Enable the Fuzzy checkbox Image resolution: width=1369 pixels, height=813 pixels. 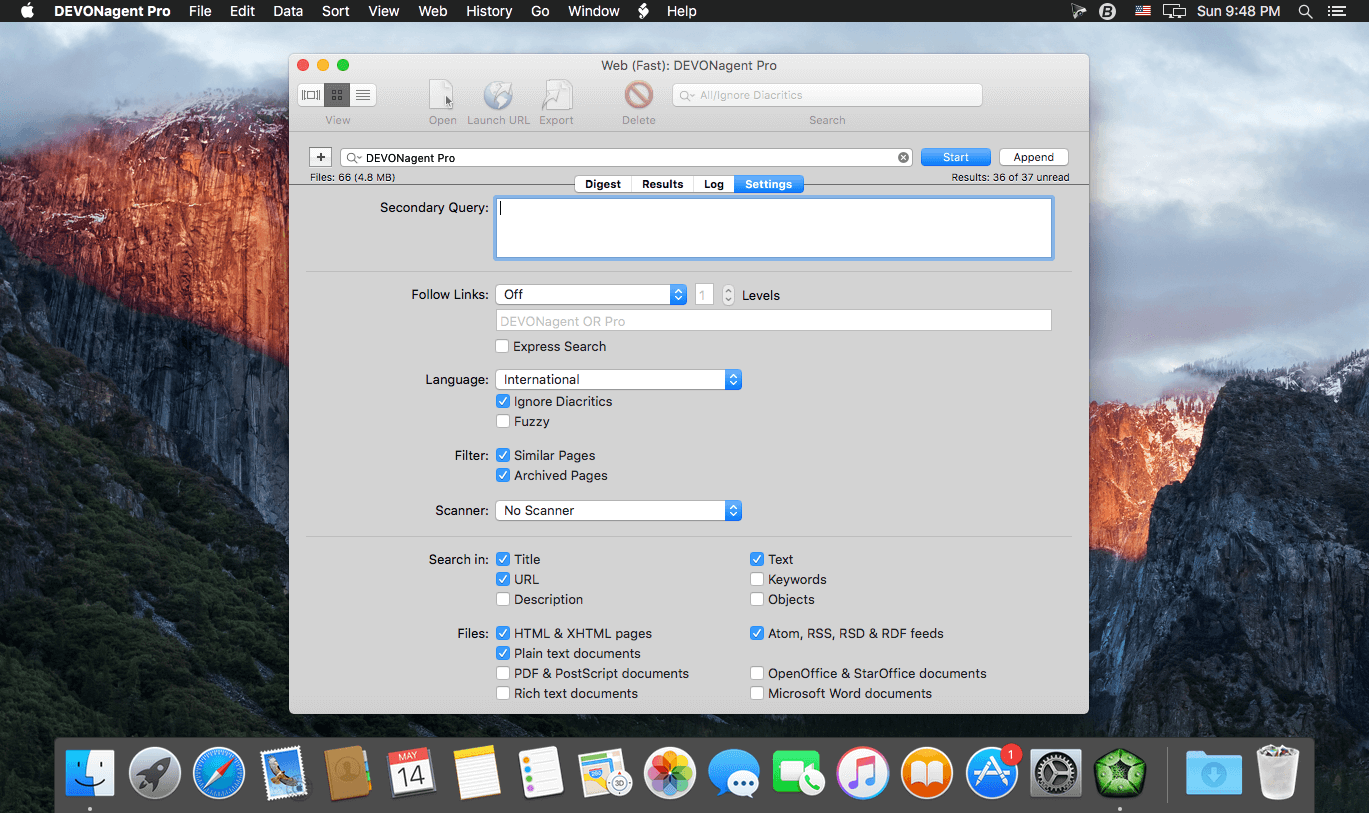(503, 422)
